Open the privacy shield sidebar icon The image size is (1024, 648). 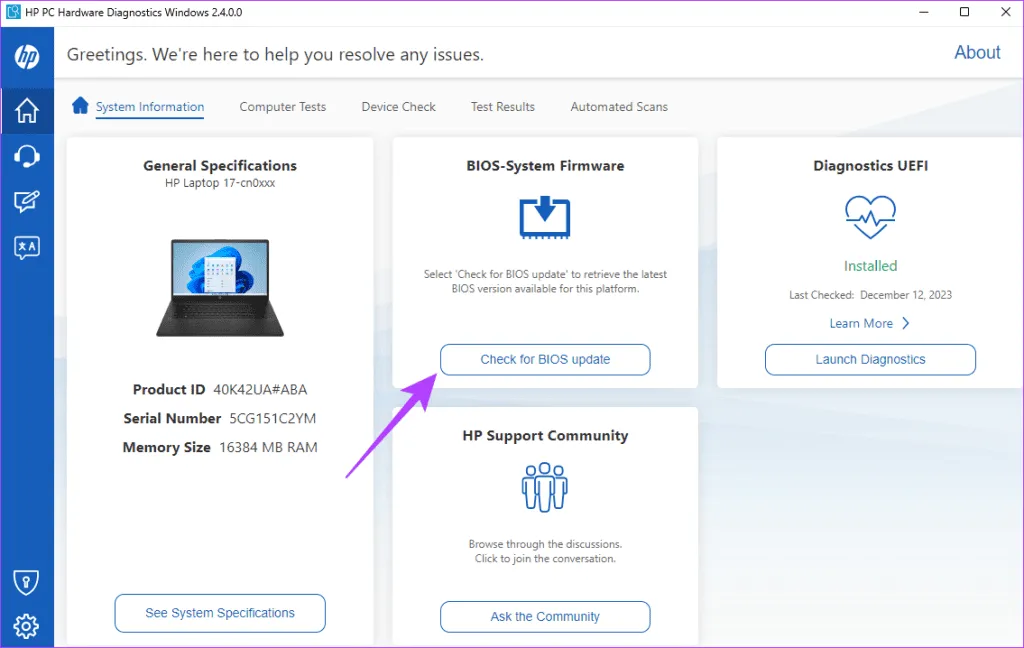coord(27,582)
